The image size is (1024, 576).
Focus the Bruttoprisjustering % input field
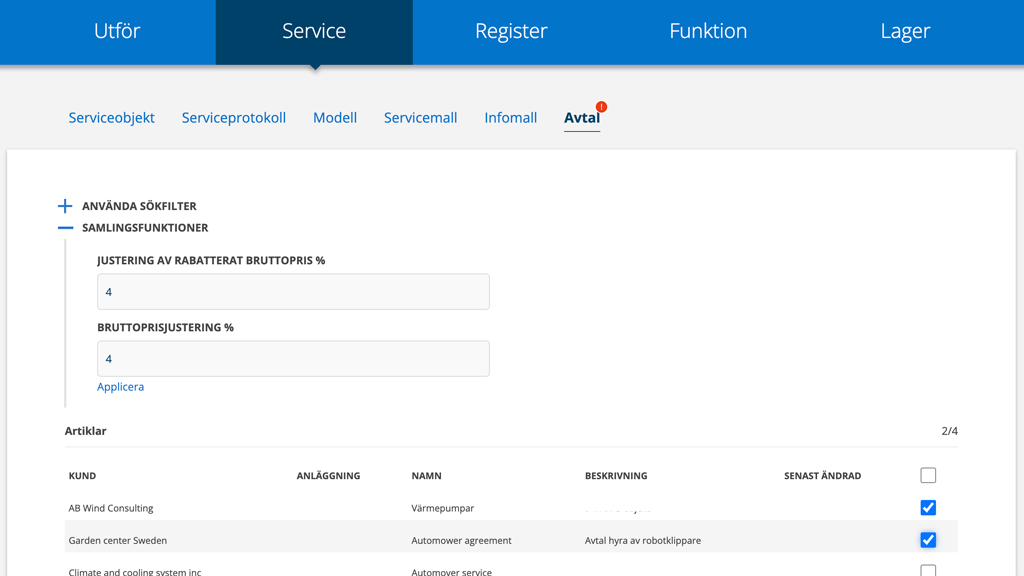point(293,359)
